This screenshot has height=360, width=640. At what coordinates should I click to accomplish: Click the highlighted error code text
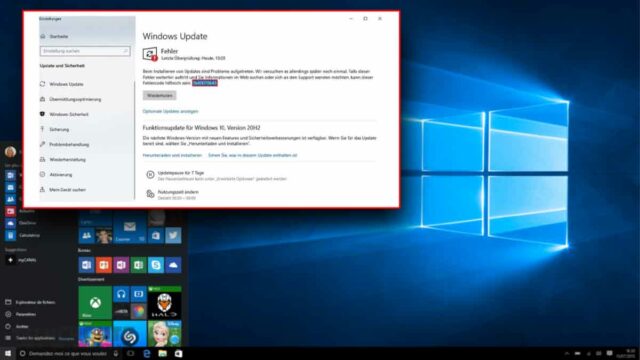pos(204,83)
